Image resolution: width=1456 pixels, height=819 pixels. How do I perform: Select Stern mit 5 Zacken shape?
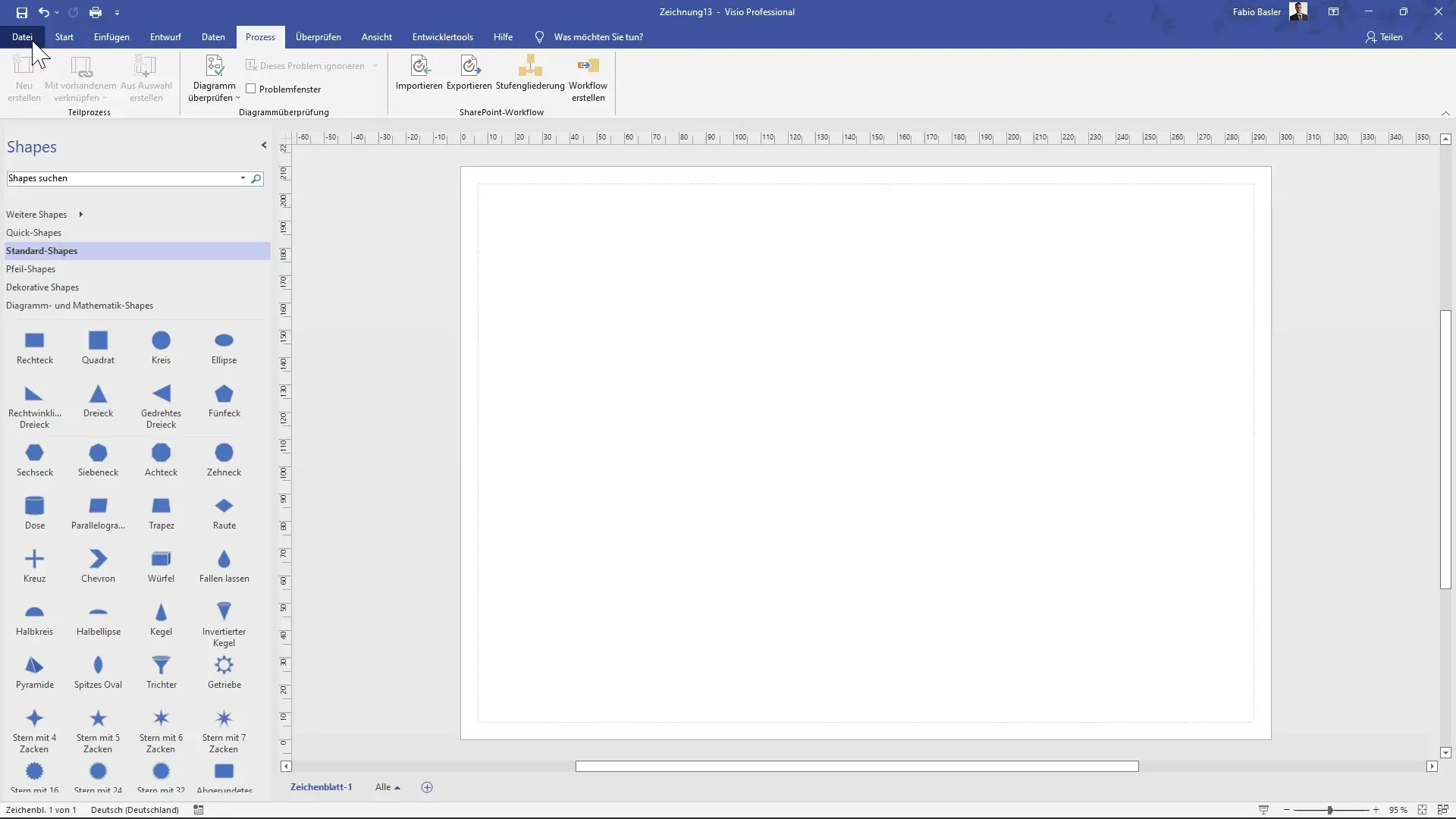(99, 731)
